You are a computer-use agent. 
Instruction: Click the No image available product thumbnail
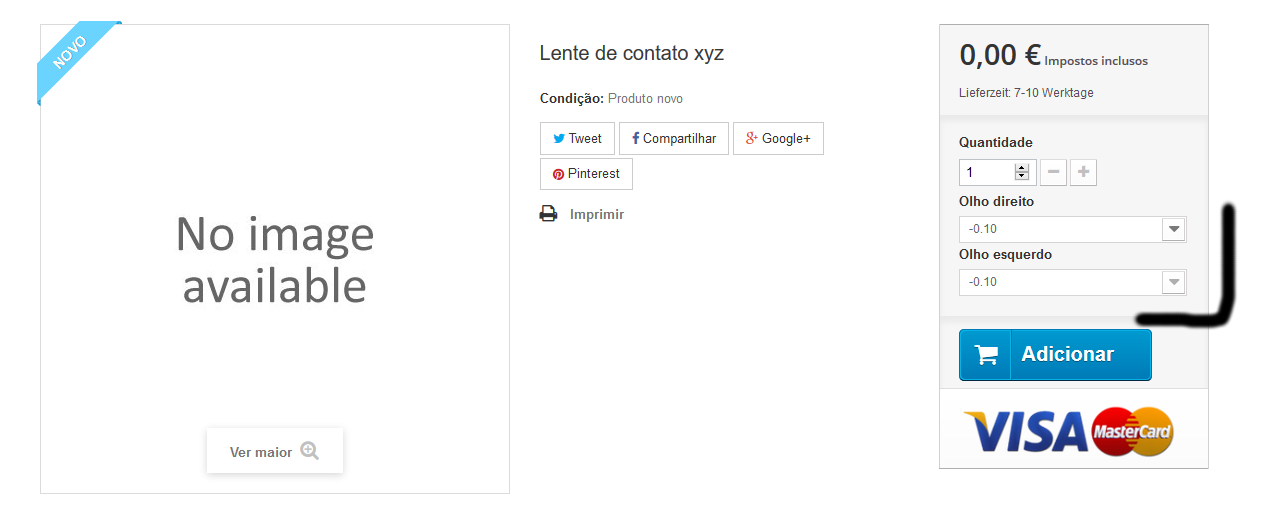pyautogui.click(x=275, y=259)
